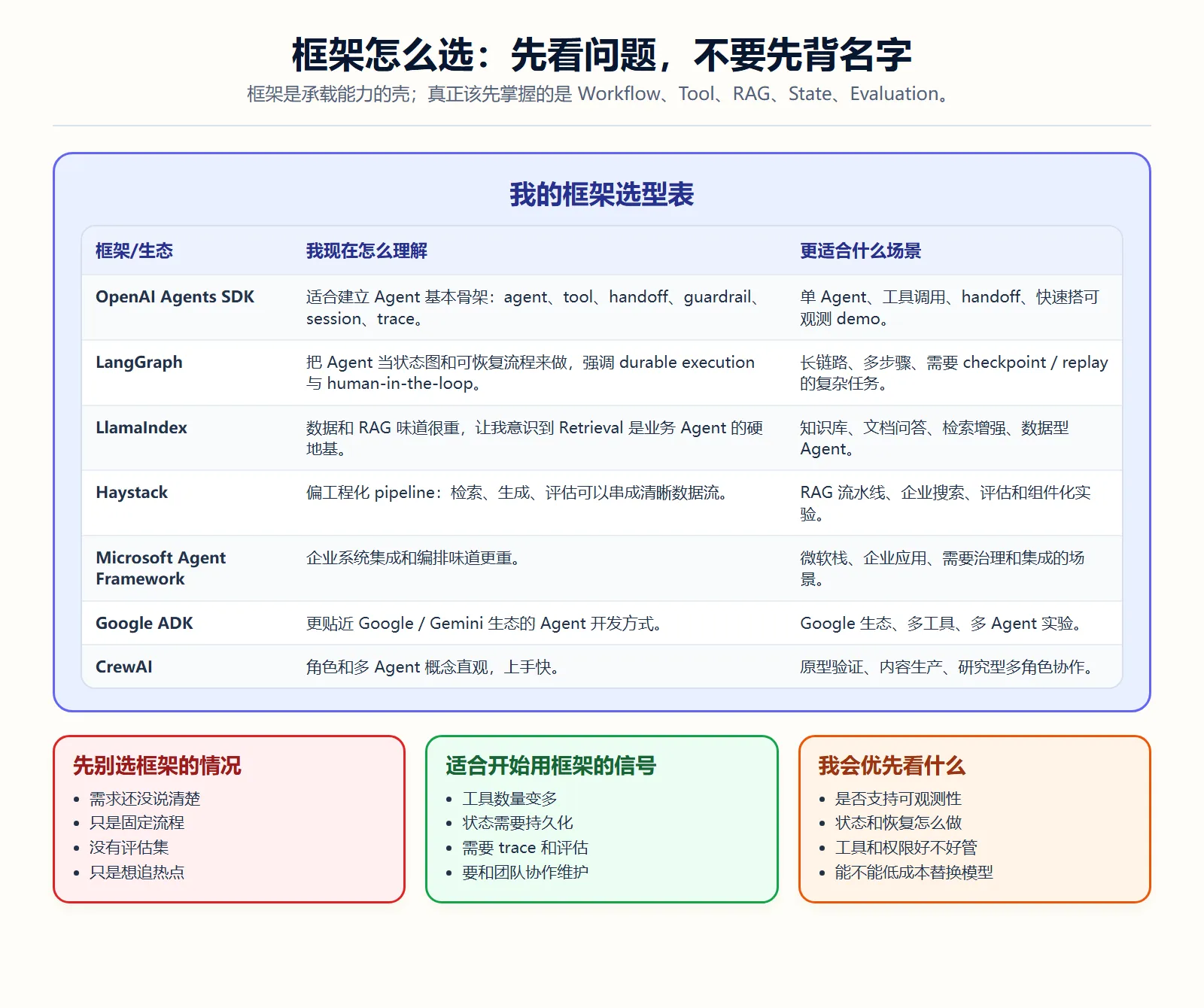
Task: Click the description starting 适合建立 Agent 基本骨架
Action: click(x=535, y=308)
